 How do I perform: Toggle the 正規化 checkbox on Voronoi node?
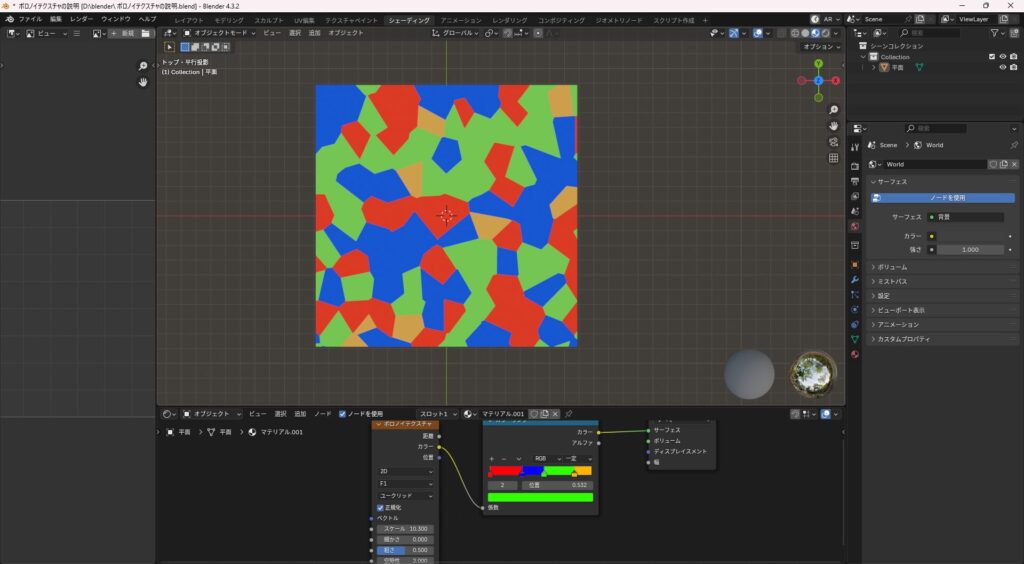381,507
